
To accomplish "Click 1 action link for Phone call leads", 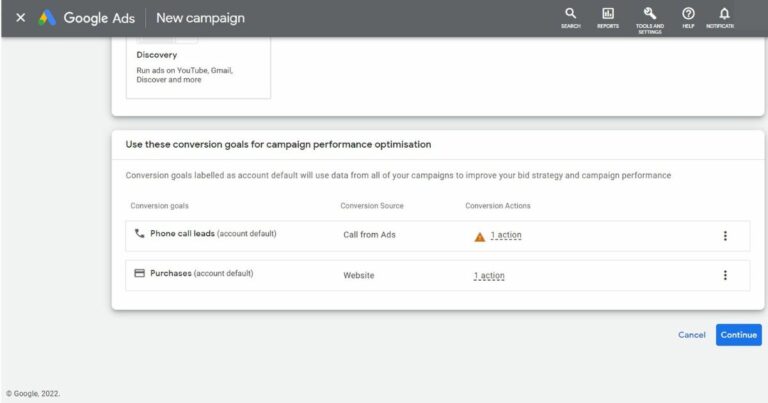I will (x=506, y=235).
